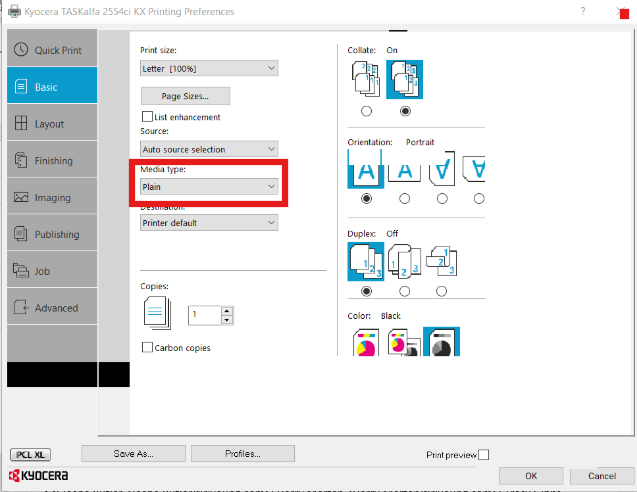Choose the rotated portrait radio button
637x492 pixels.
[442, 198]
